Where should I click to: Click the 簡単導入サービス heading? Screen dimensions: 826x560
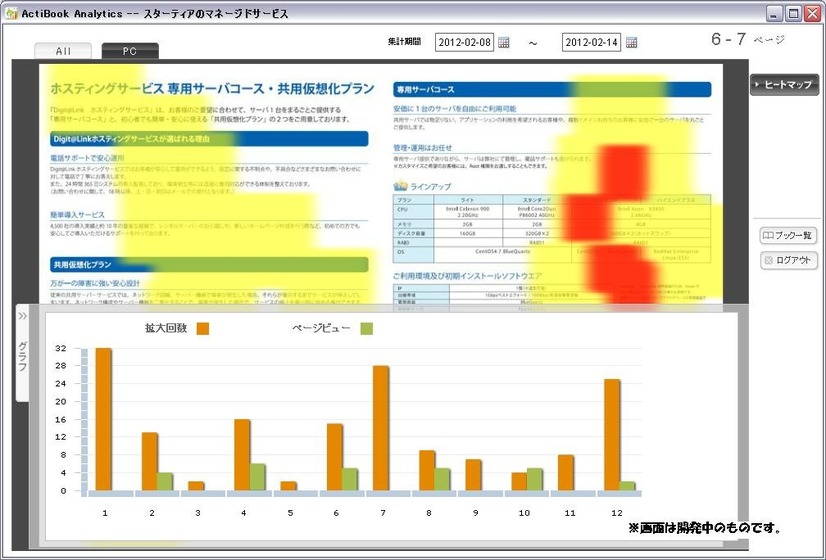coord(77,215)
